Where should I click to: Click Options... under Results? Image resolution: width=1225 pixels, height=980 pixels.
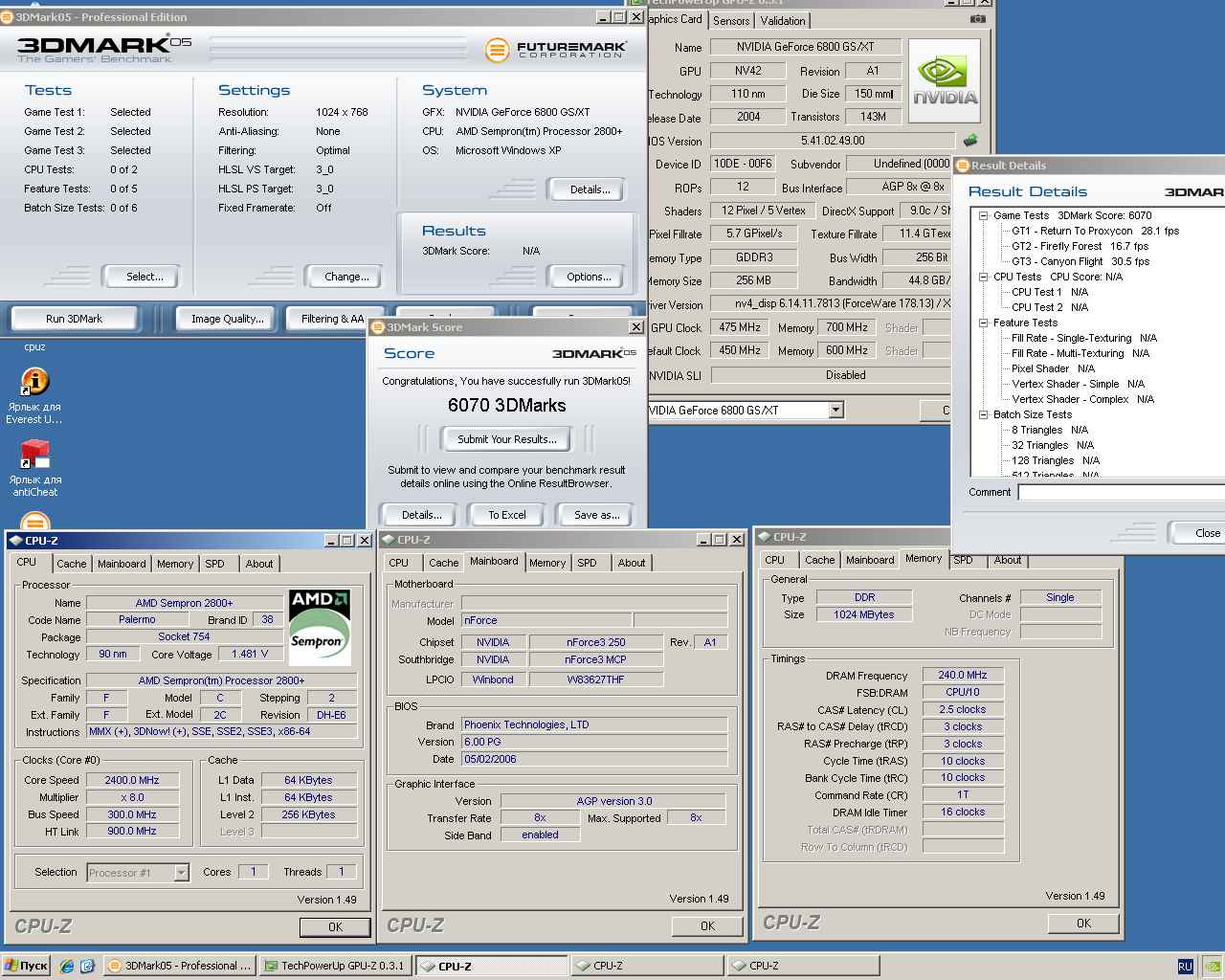(589, 277)
